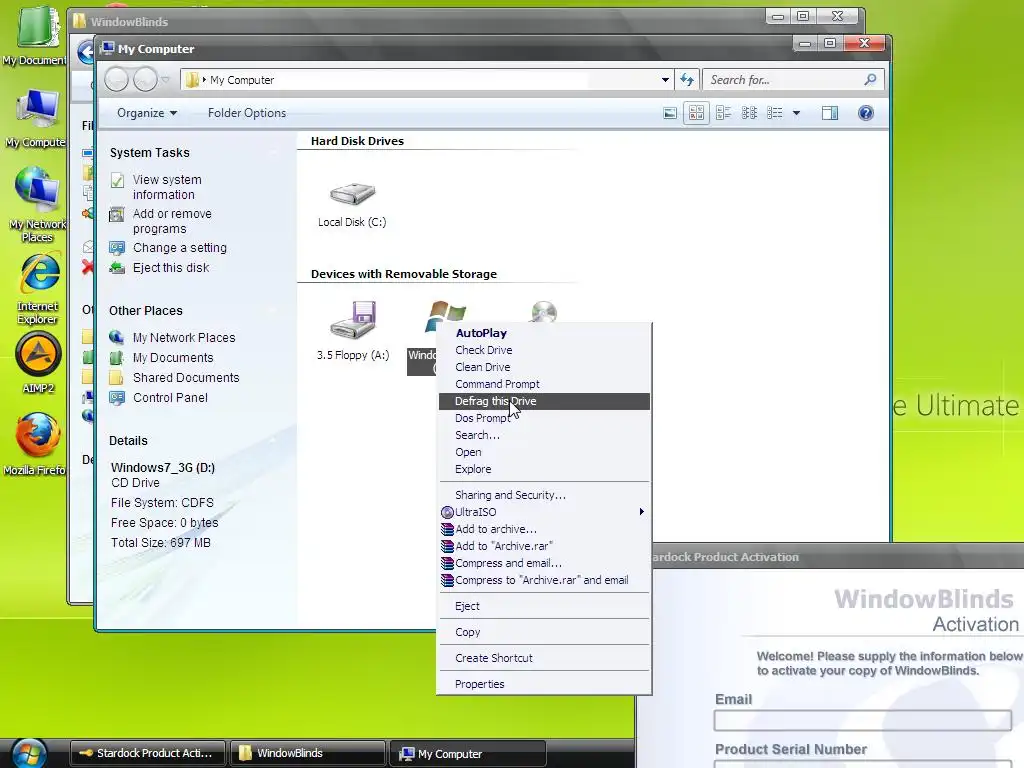Choose Explore from the context menu
The height and width of the screenshot is (768, 1024).
tap(544, 469)
